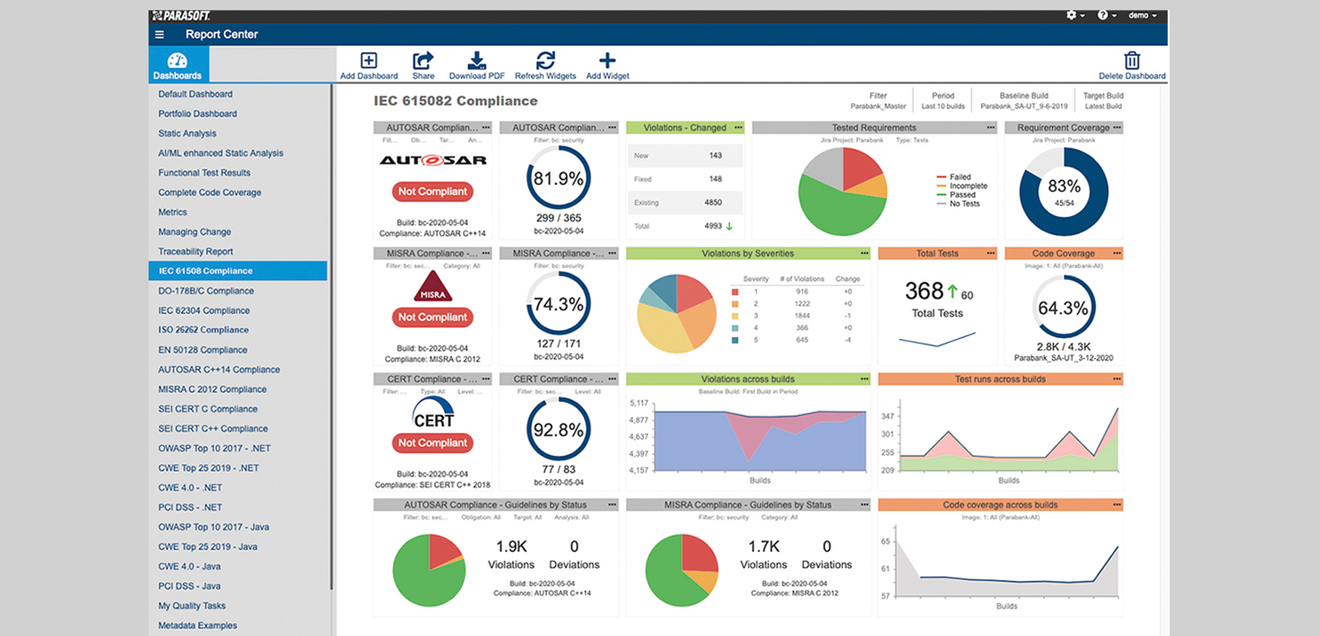Click the Share icon

(x=423, y=61)
